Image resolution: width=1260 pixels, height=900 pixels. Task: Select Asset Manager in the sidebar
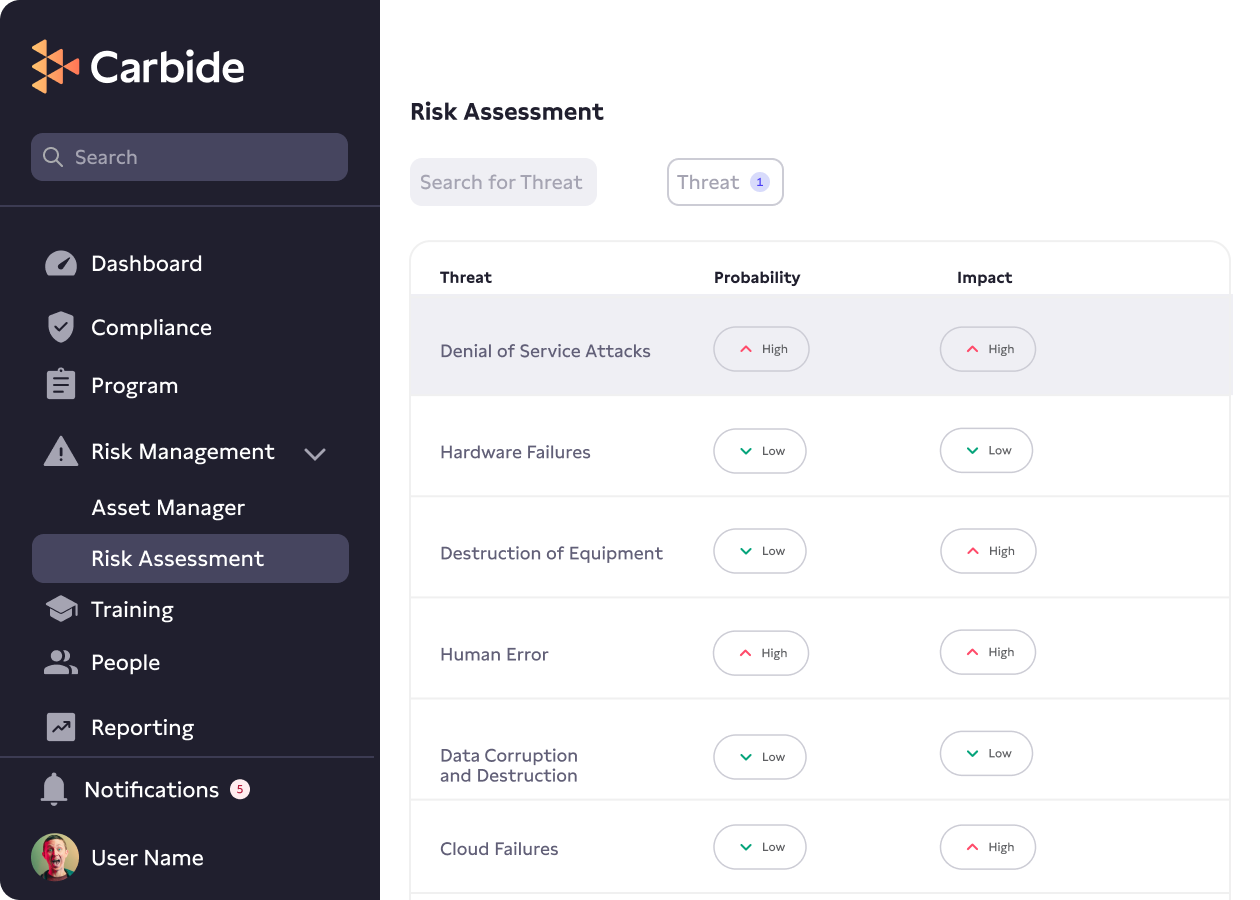(168, 507)
